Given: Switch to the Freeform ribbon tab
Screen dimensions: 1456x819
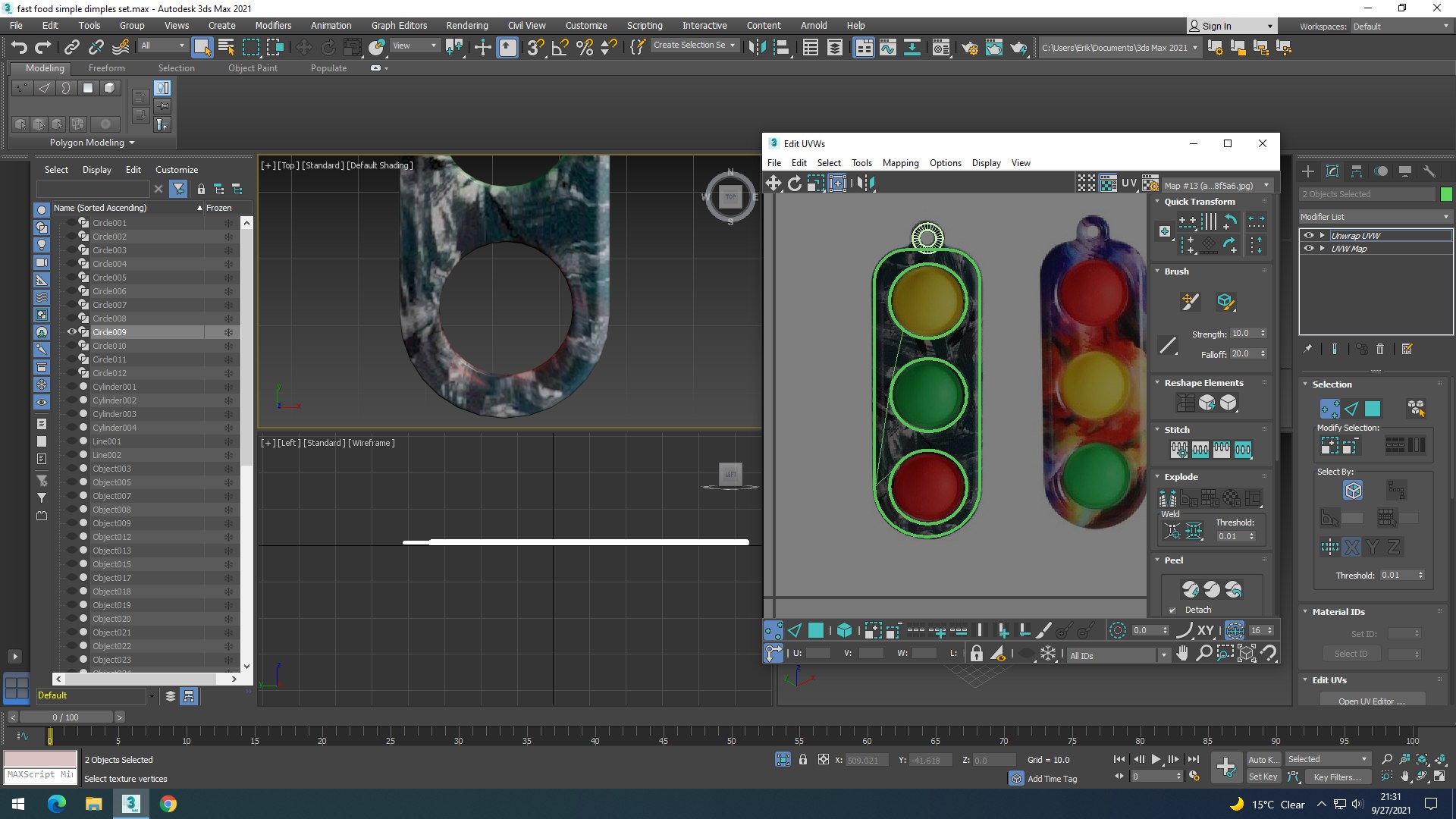Looking at the screenshot, I should click(106, 68).
